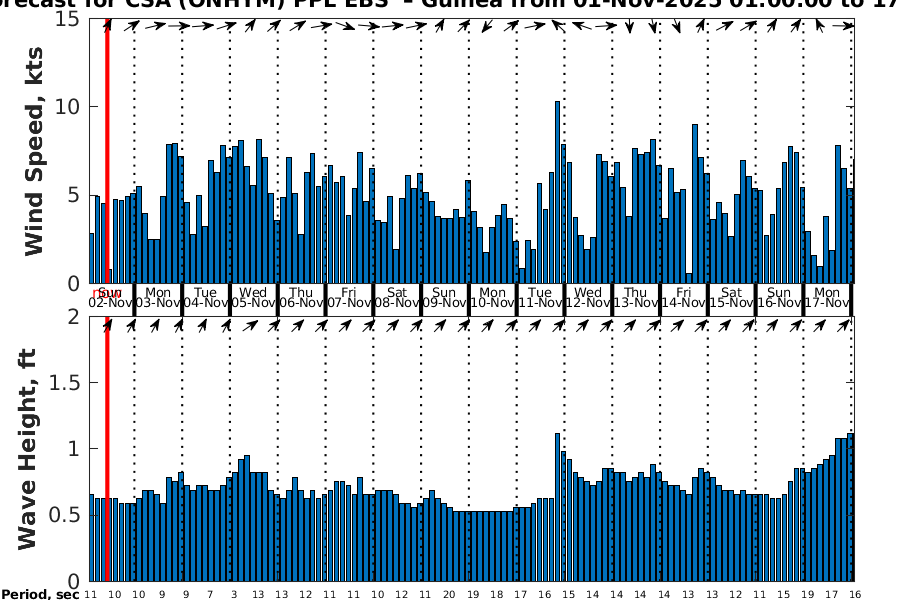The height and width of the screenshot is (600, 900).
Task: Click last wave direction arrow at right edge
Action: 849,325
